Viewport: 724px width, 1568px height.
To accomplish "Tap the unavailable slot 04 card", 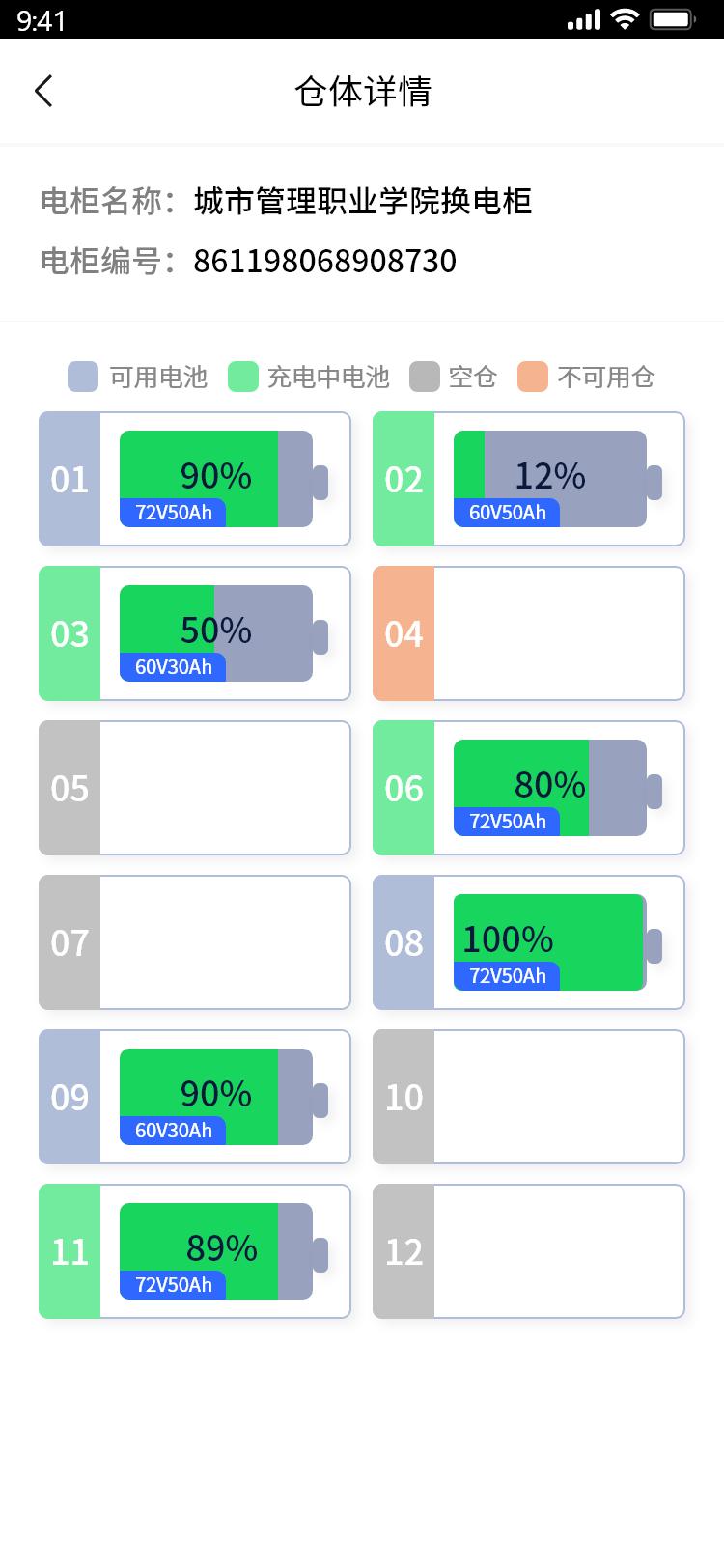I will click(x=528, y=632).
